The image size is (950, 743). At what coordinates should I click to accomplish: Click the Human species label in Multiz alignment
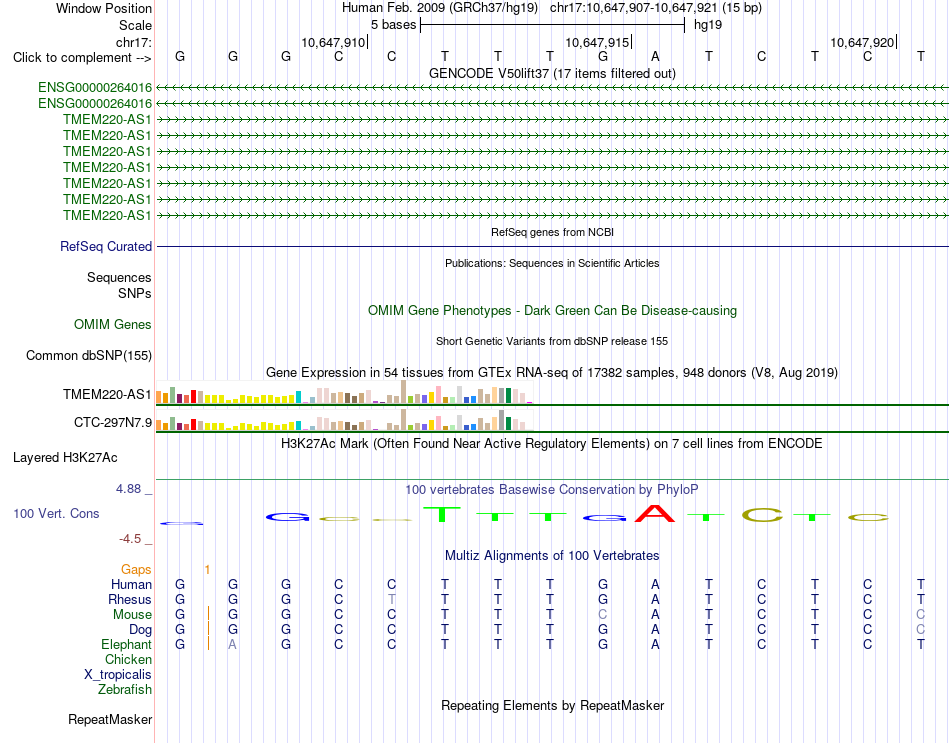[x=131, y=584]
